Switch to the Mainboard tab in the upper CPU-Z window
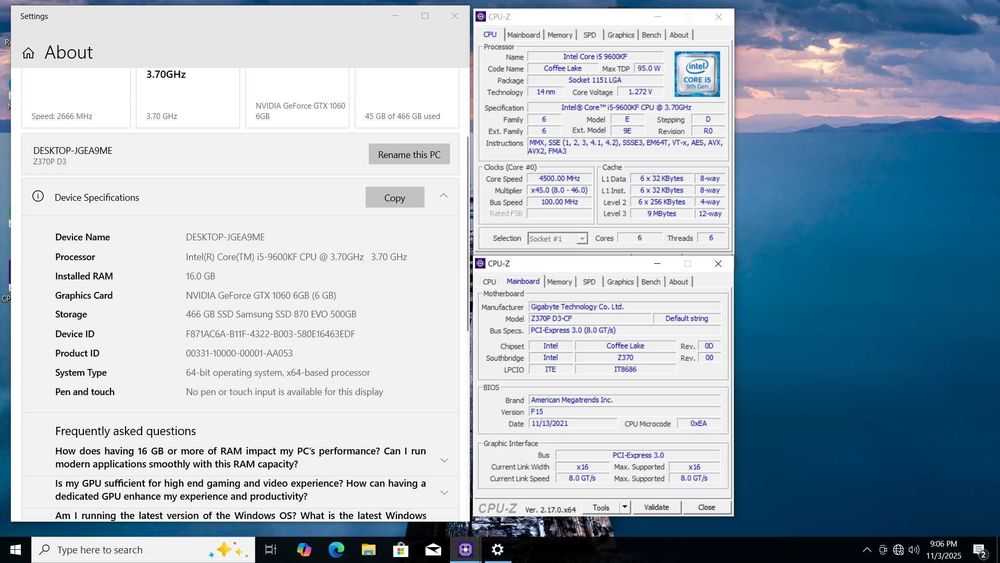1000x563 pixels. click(524, 35)
